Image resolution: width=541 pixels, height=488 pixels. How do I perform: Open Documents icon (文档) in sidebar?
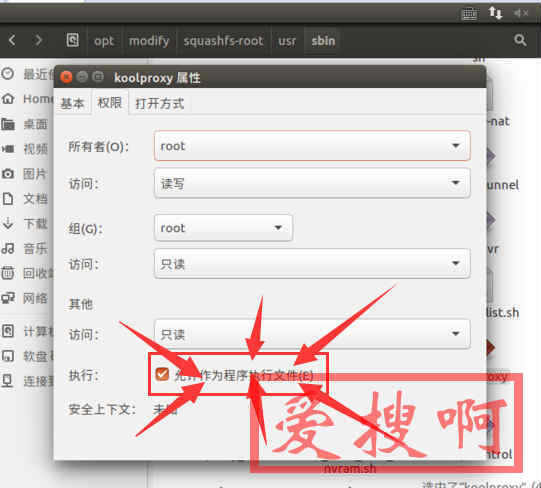click(8, 199)
